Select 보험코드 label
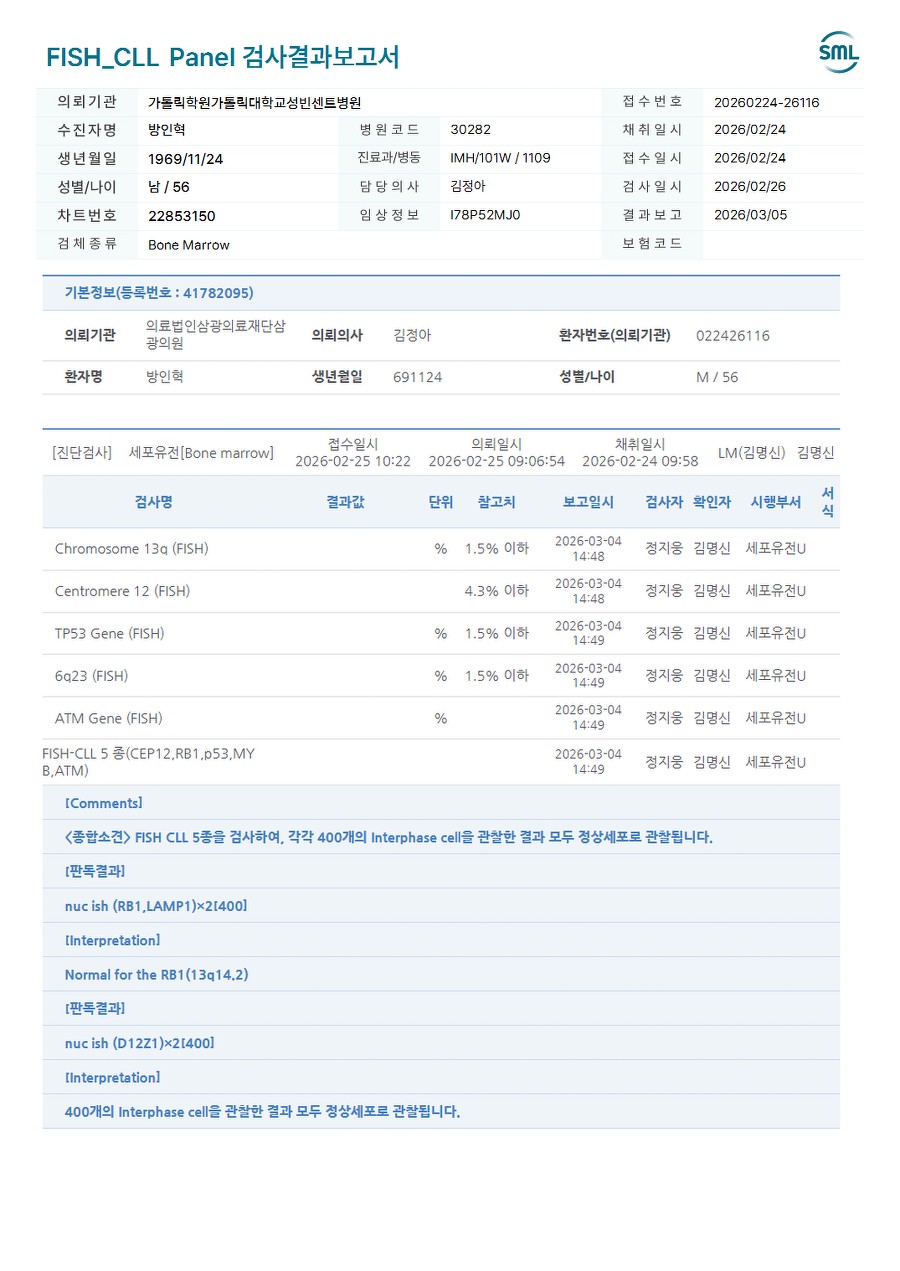 coord(652,244)
